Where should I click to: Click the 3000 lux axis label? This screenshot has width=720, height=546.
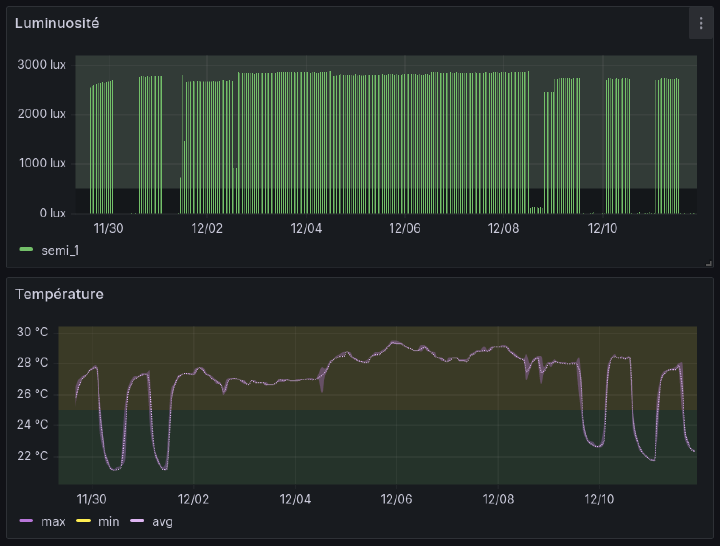click(x=41, y=65)
